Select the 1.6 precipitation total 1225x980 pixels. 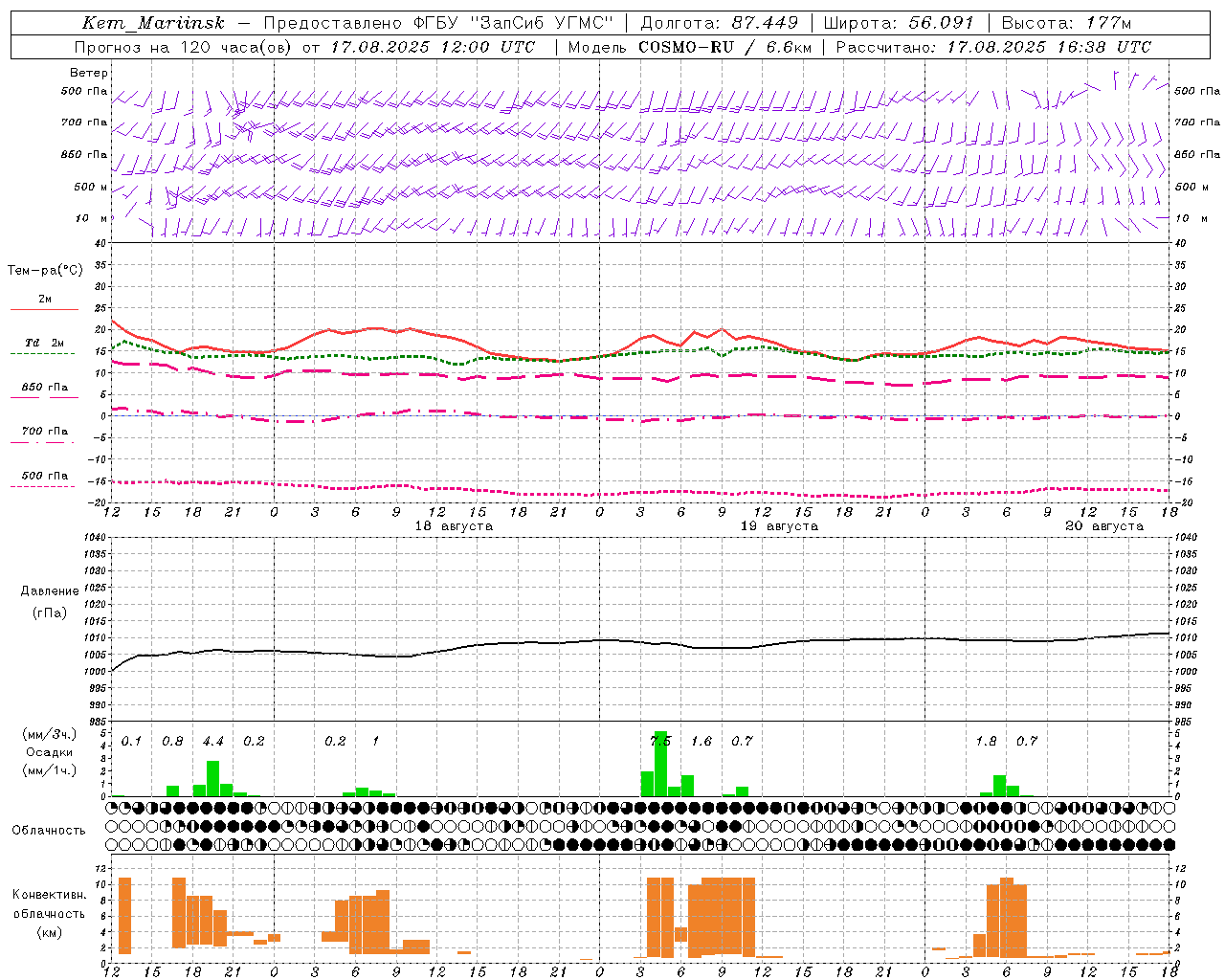(x=702, y=741)
